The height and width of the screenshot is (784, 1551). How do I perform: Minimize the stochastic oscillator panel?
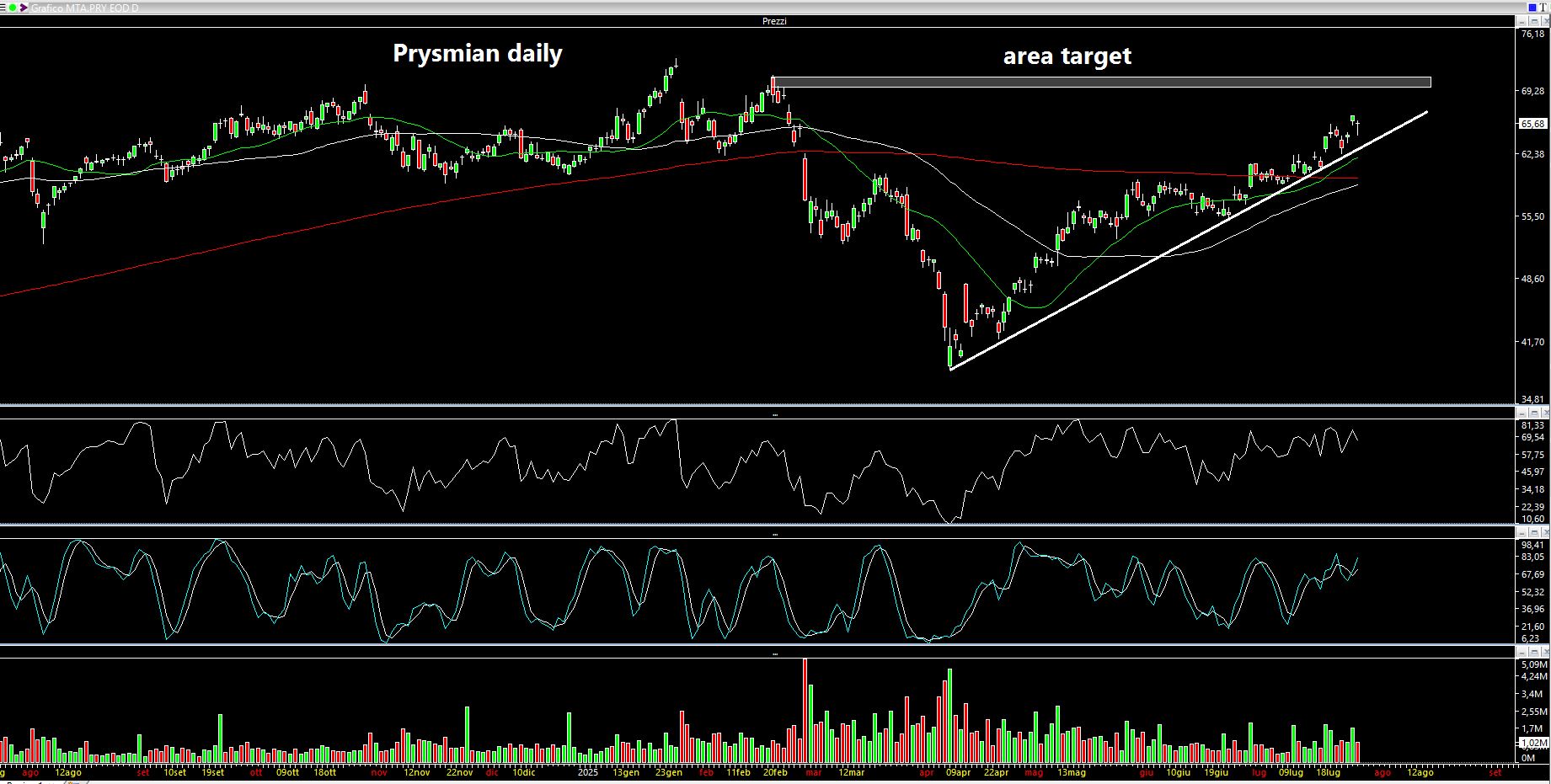[x=1522, y=532]
